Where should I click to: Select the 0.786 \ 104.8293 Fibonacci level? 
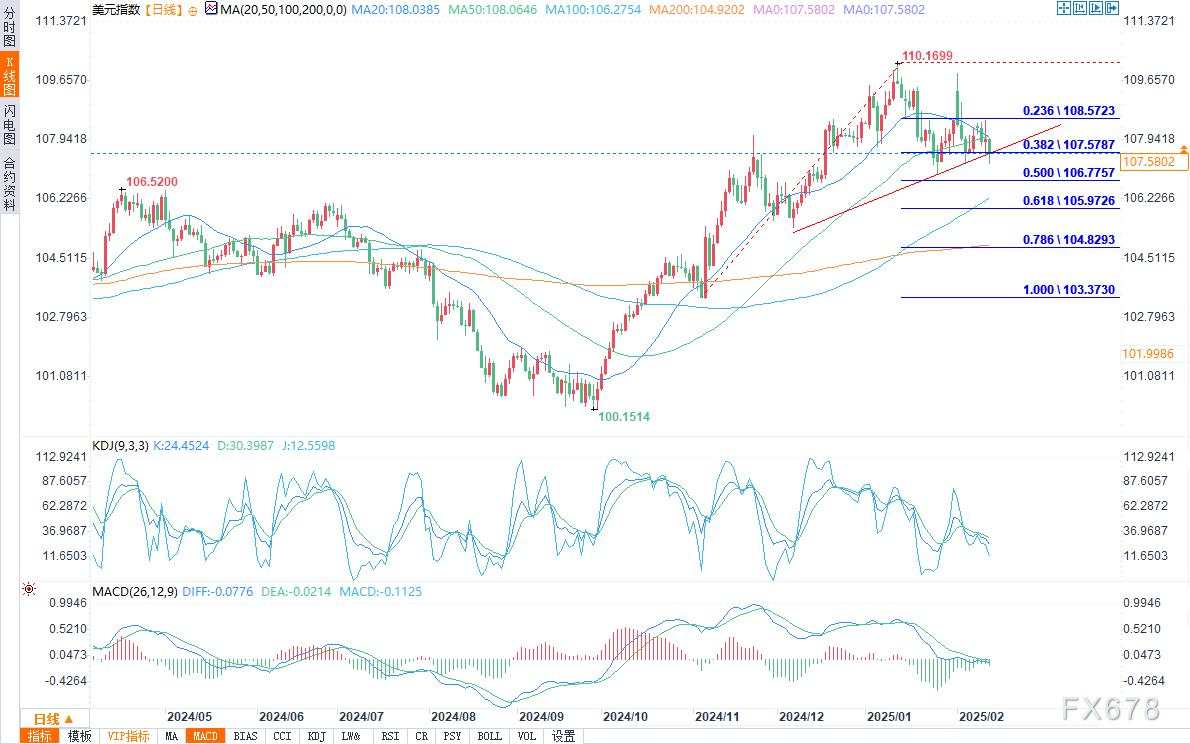pyautogui.click(x=1069, y=239)
